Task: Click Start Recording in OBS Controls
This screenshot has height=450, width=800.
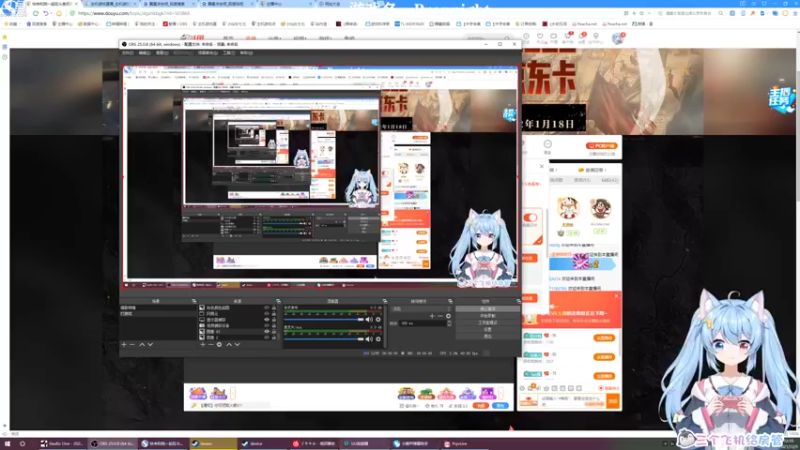Action: [487, 316]
